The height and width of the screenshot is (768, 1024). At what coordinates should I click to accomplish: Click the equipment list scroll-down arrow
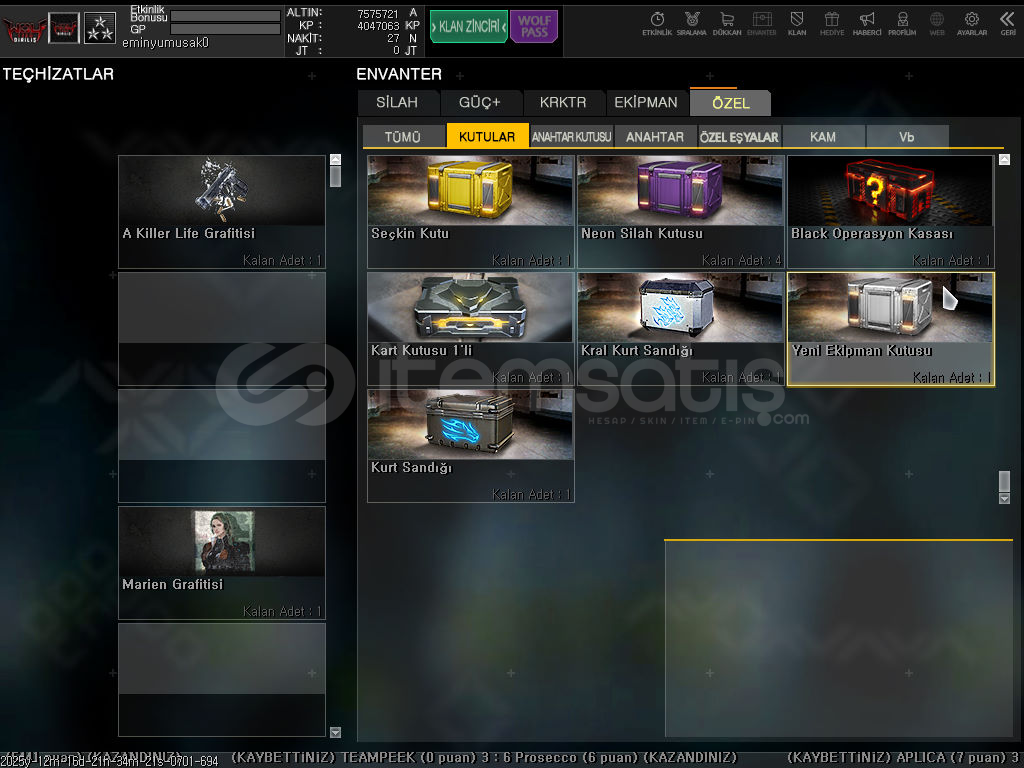(336, 732)
